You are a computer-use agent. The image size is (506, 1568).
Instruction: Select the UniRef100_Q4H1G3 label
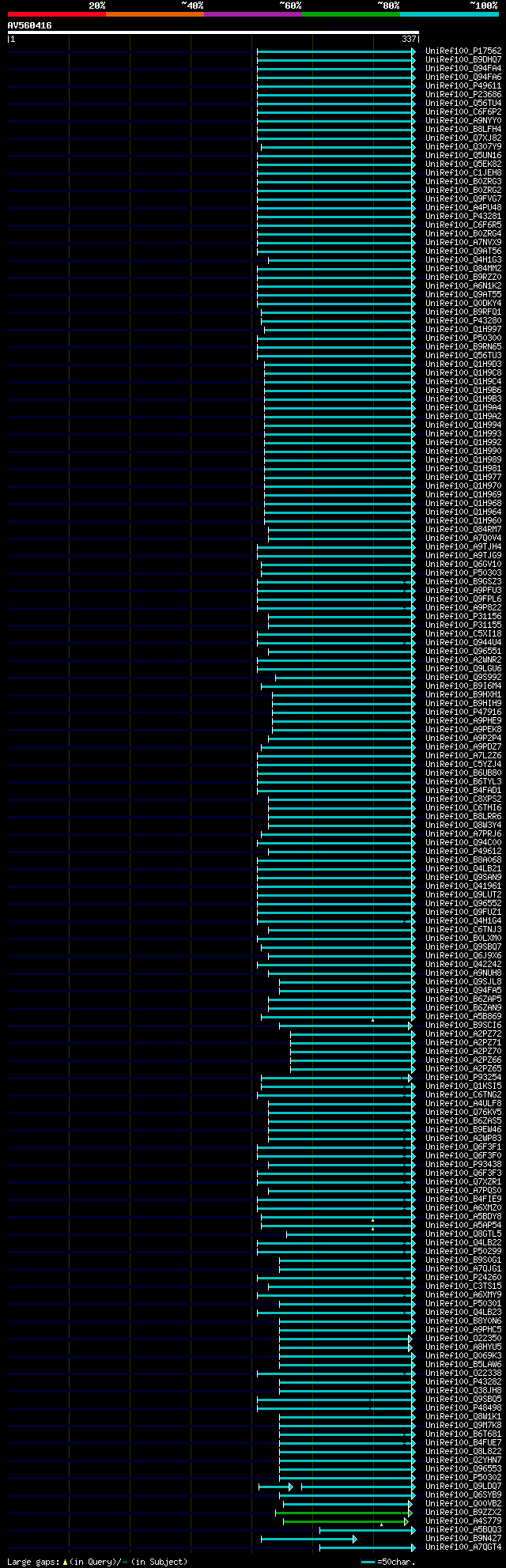463,259
